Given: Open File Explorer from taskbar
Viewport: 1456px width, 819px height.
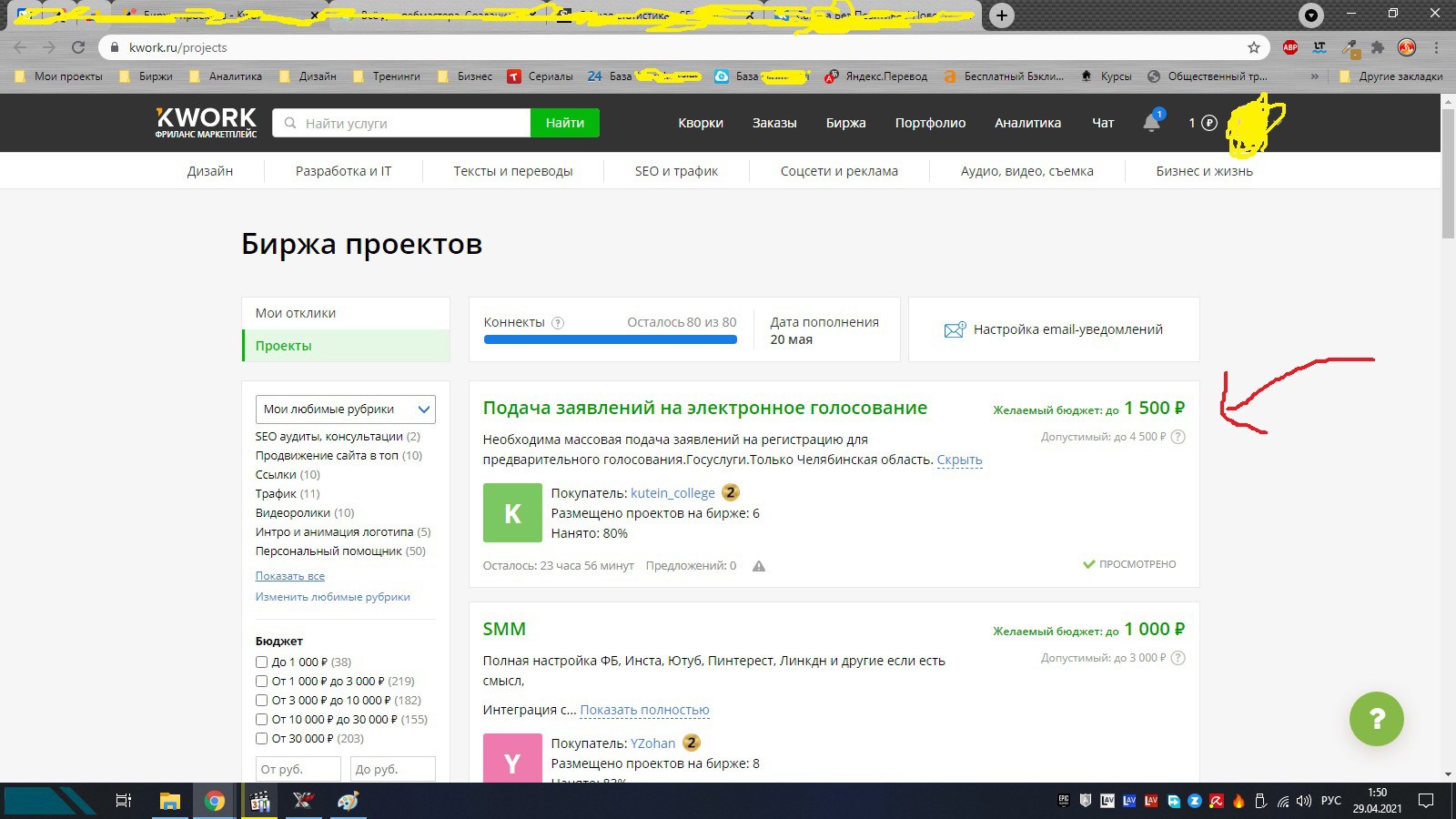Looking at the screenshot, I should pos(169,801).
